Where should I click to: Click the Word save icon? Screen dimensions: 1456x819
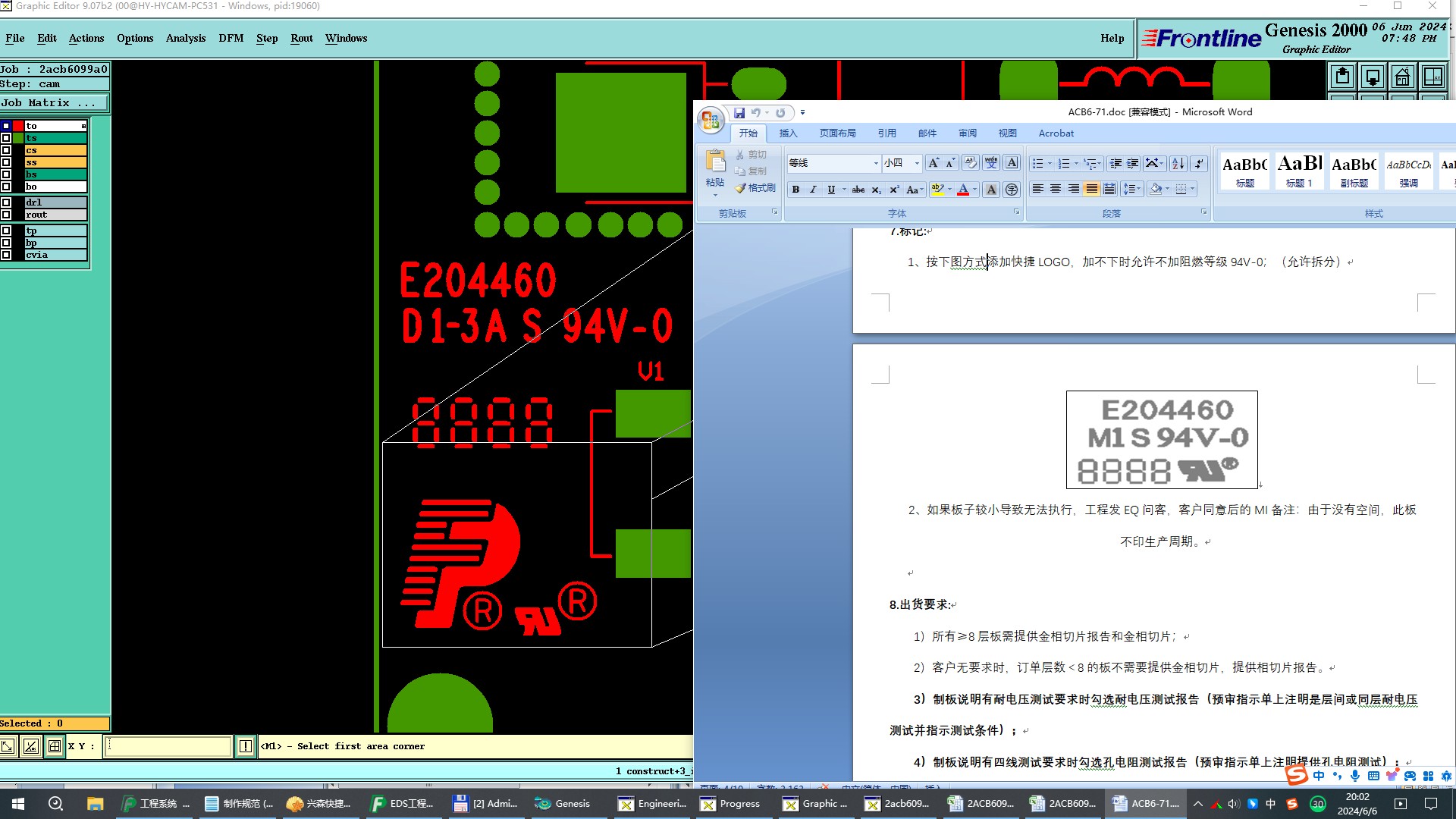tap(739, 113)
